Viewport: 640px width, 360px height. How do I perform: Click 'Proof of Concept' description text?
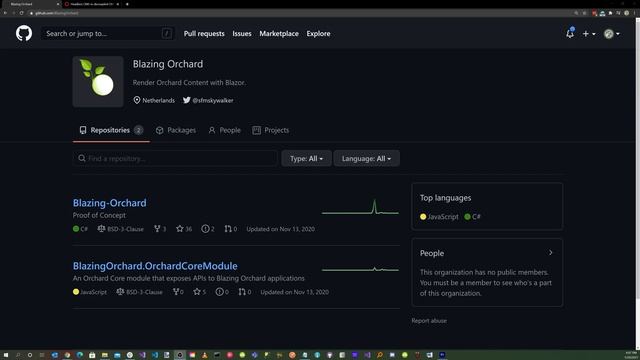pyautogui.click(x=99, y=215)
